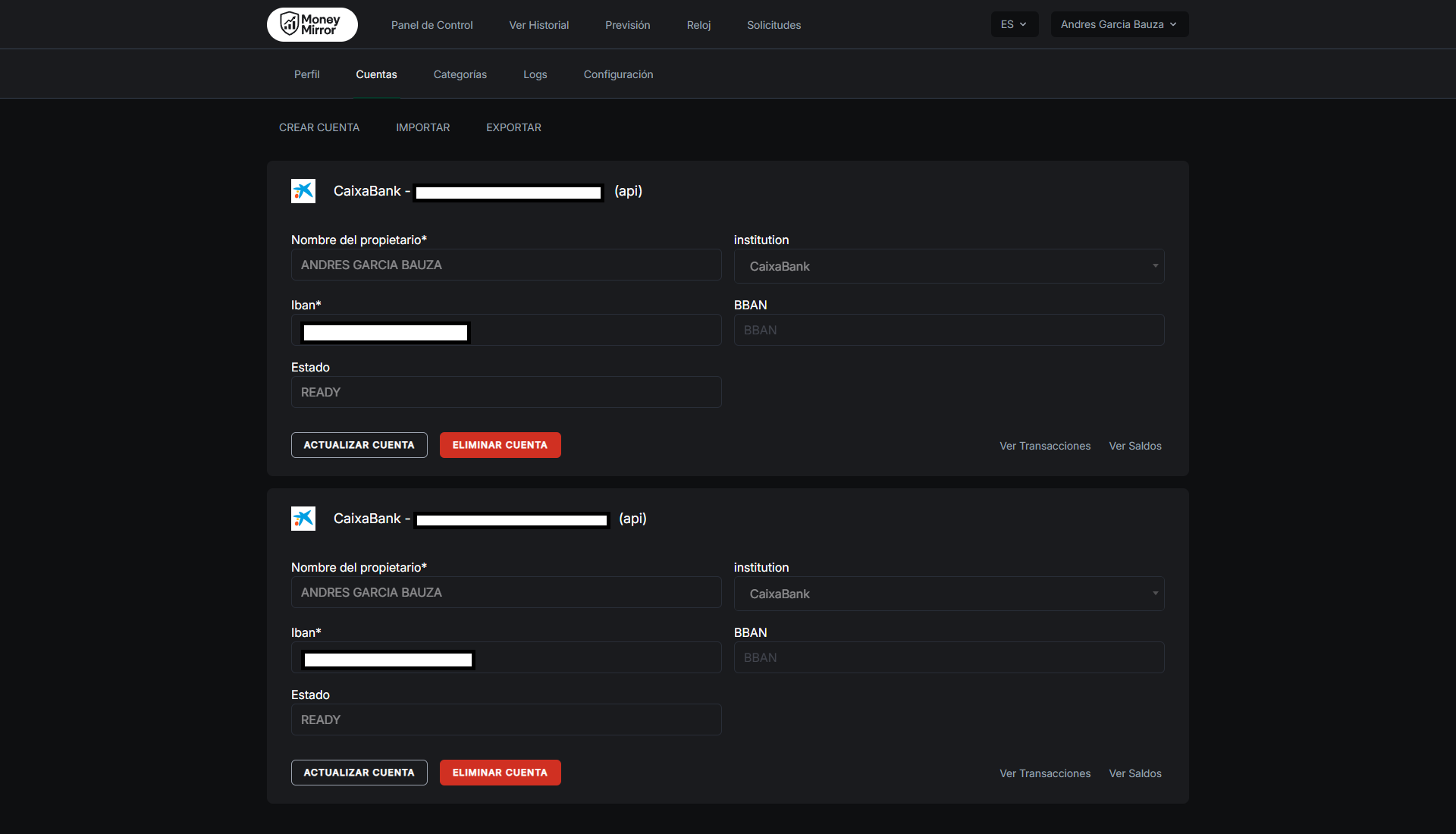Click second account's CaixaBank star logo

click(x=303, y=519)
